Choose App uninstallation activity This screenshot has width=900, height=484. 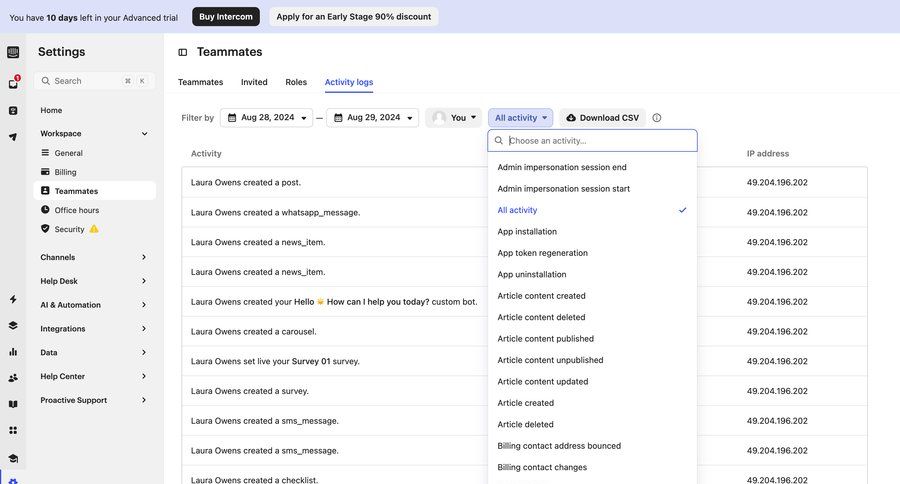click(592, 274)
